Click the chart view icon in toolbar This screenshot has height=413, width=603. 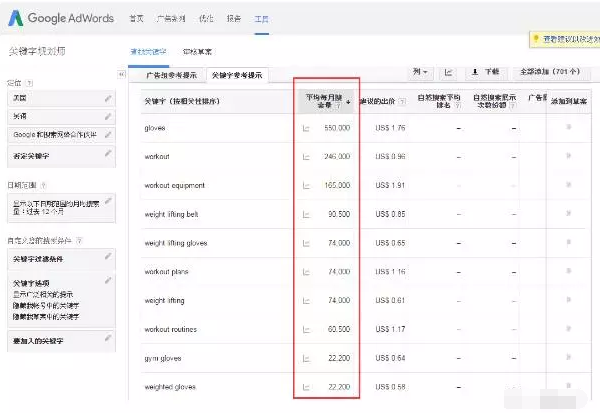[x=448, y=73]
